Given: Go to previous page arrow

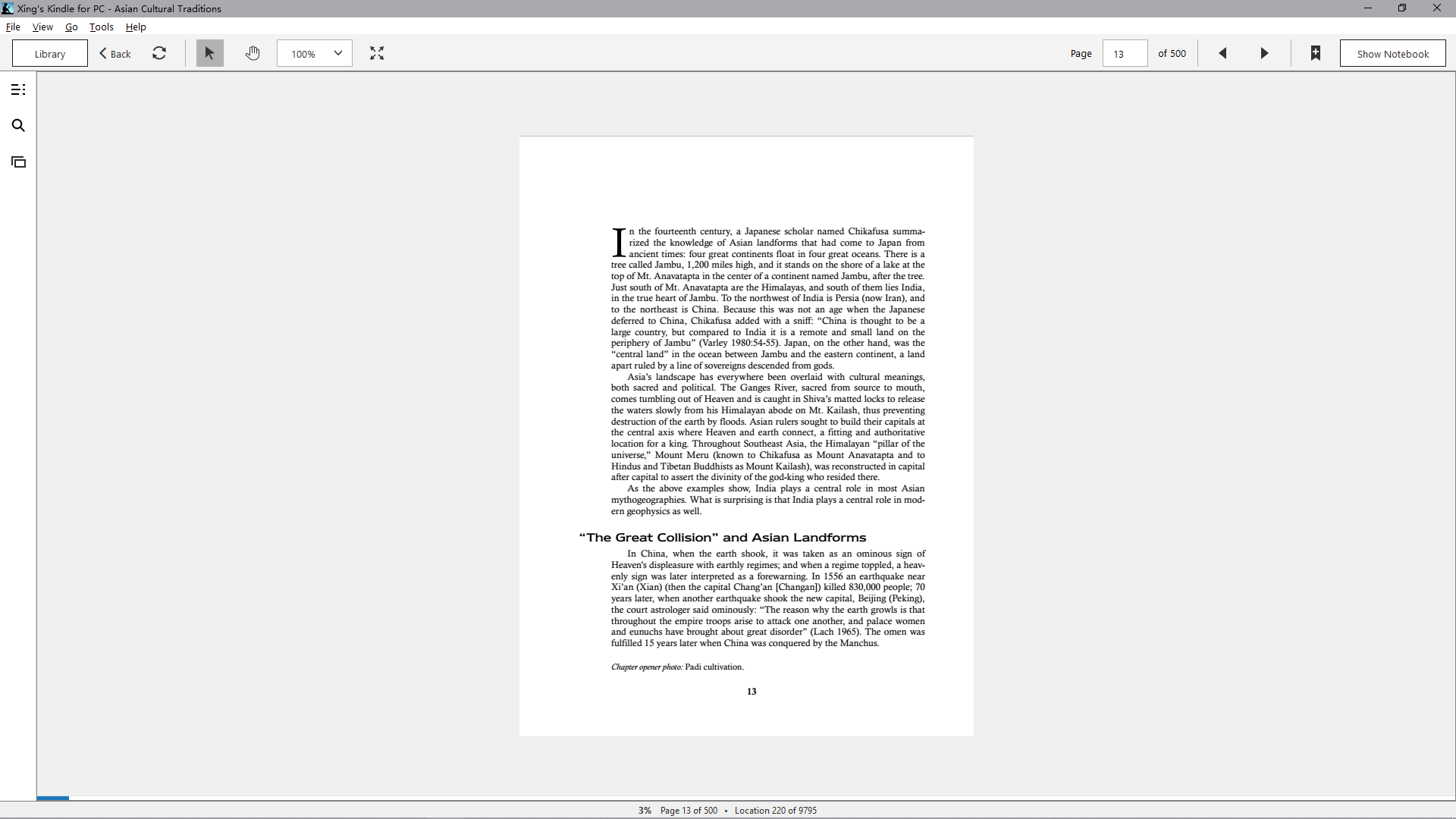Looking at the screenshot, I should click(x=1222, y=53).
